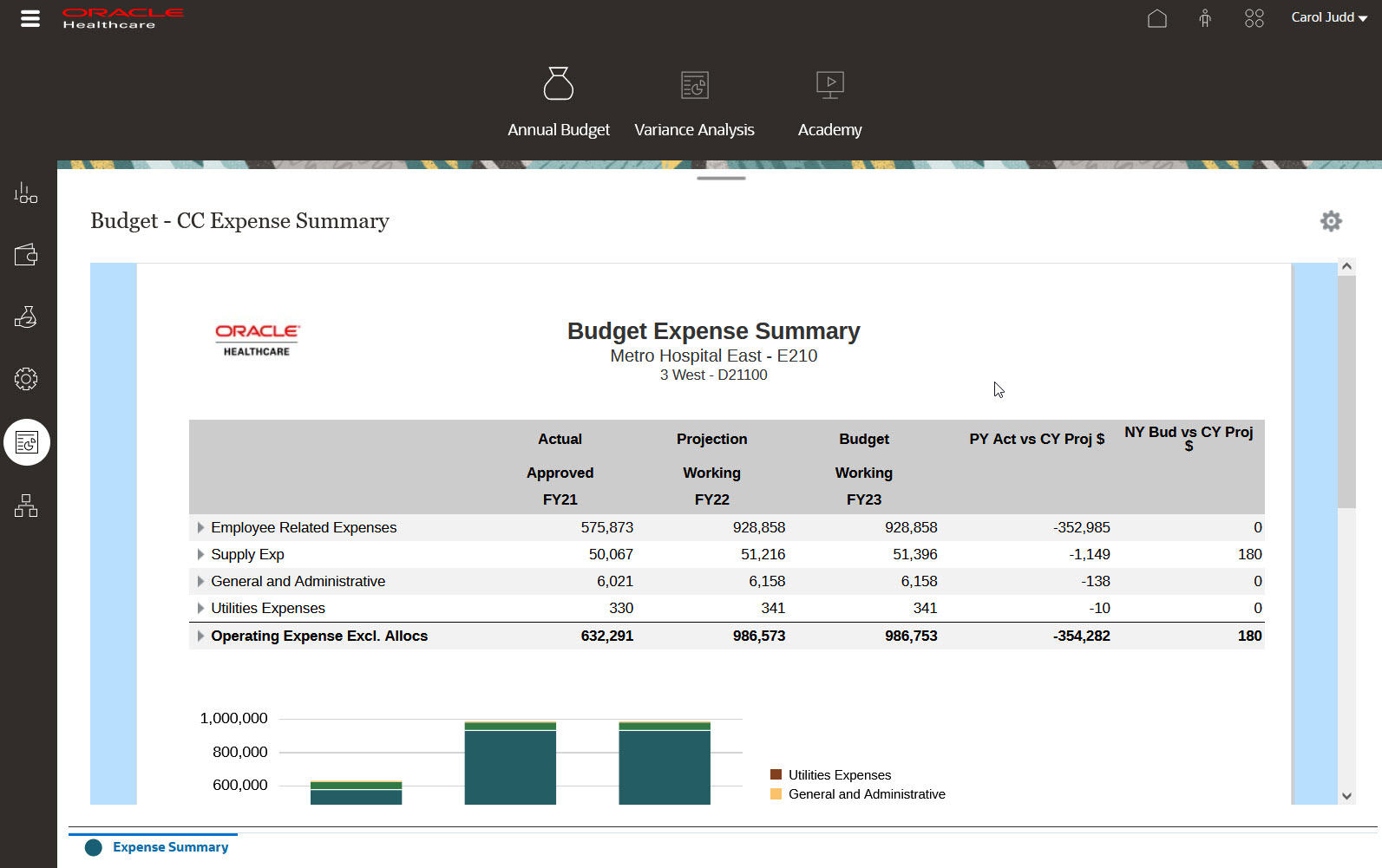Expand the Employee Related Expenses row
This screenshot has height=868, width=1382.
[x=200, y=527]
